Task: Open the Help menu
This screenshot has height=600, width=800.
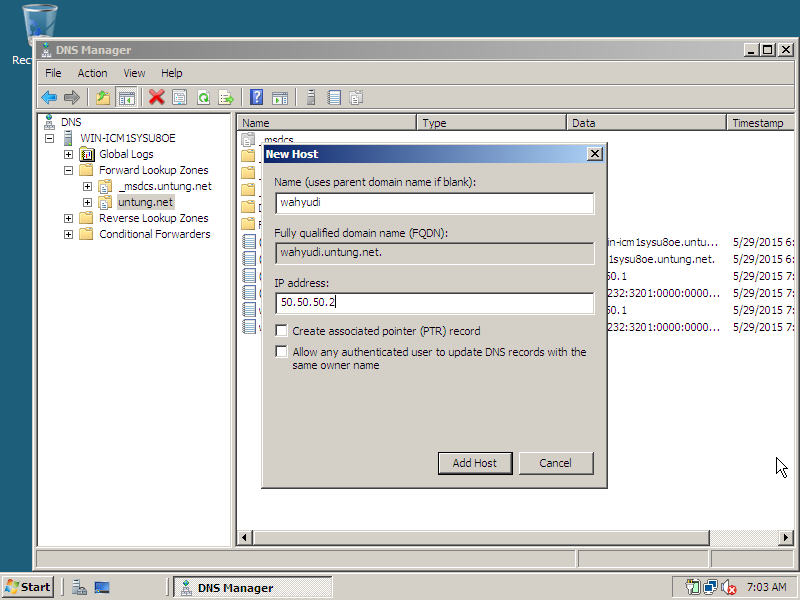Action: pyautogui.click(x=171, y=73)
